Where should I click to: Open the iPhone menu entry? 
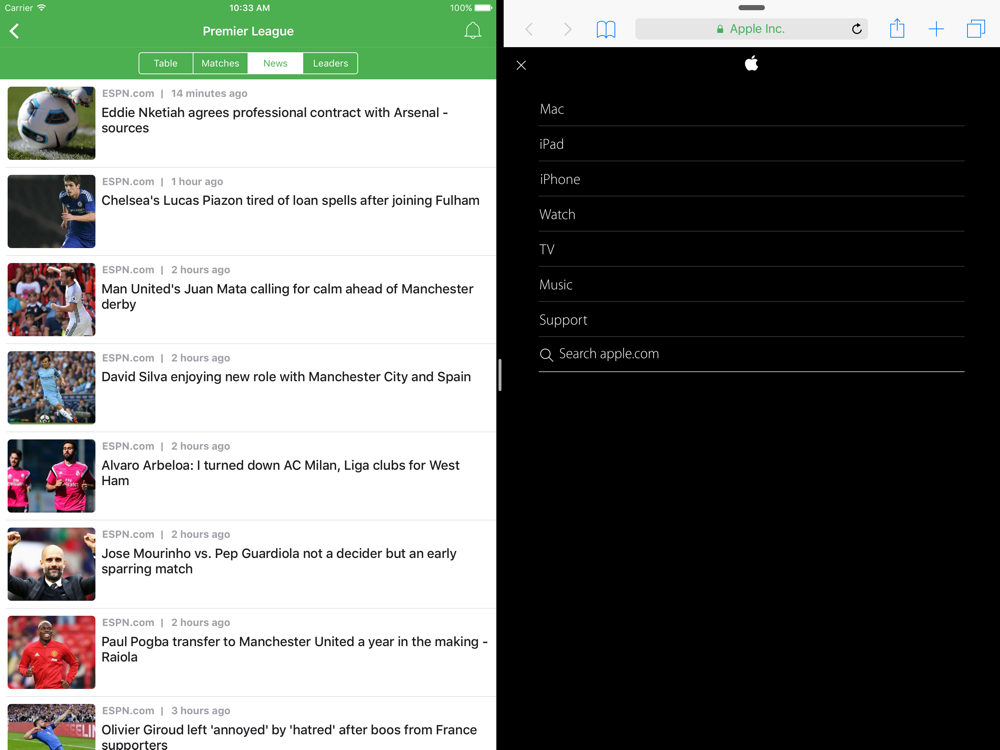(x=751, y=179)
